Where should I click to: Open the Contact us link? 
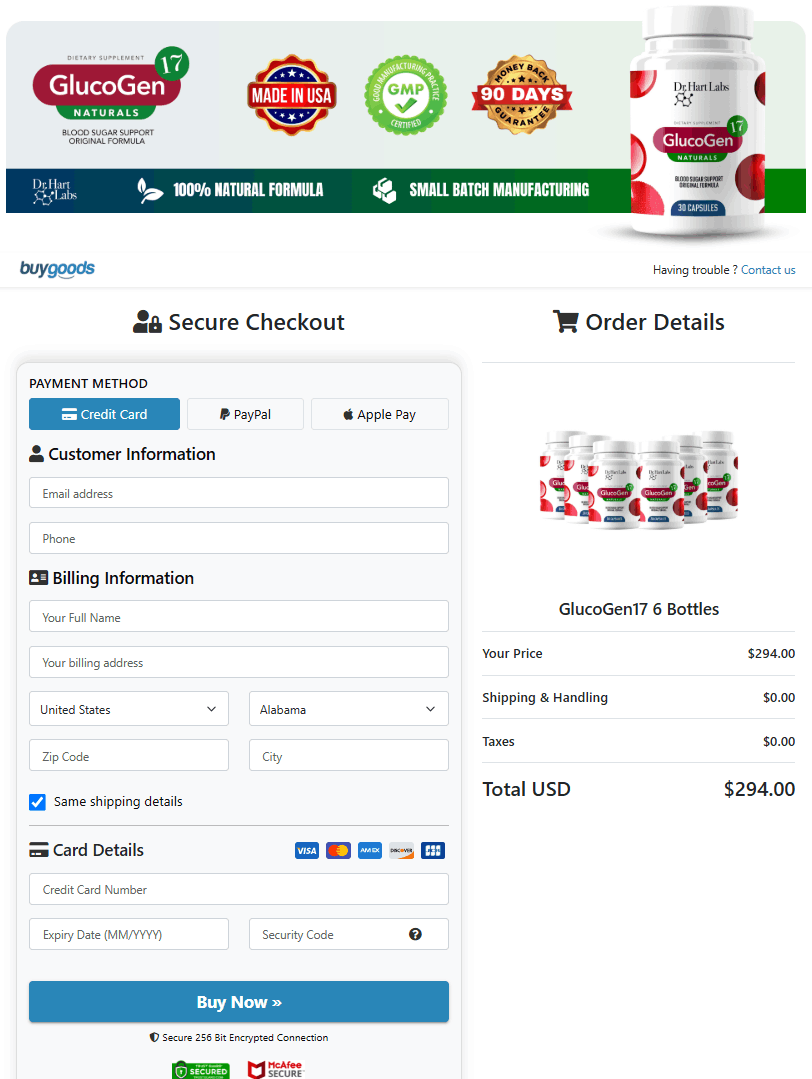[768, 270]
